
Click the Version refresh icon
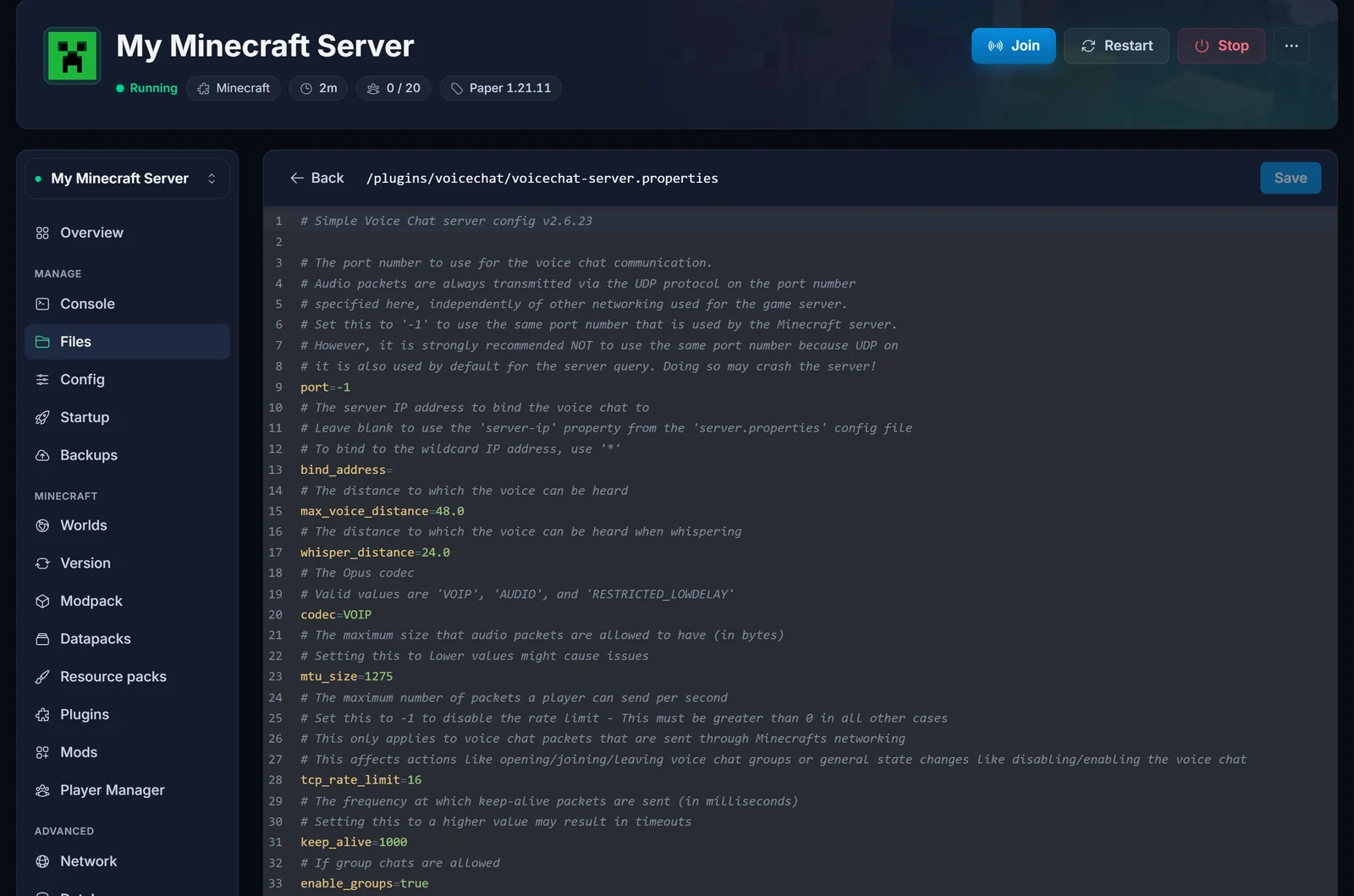coord(42,563)
